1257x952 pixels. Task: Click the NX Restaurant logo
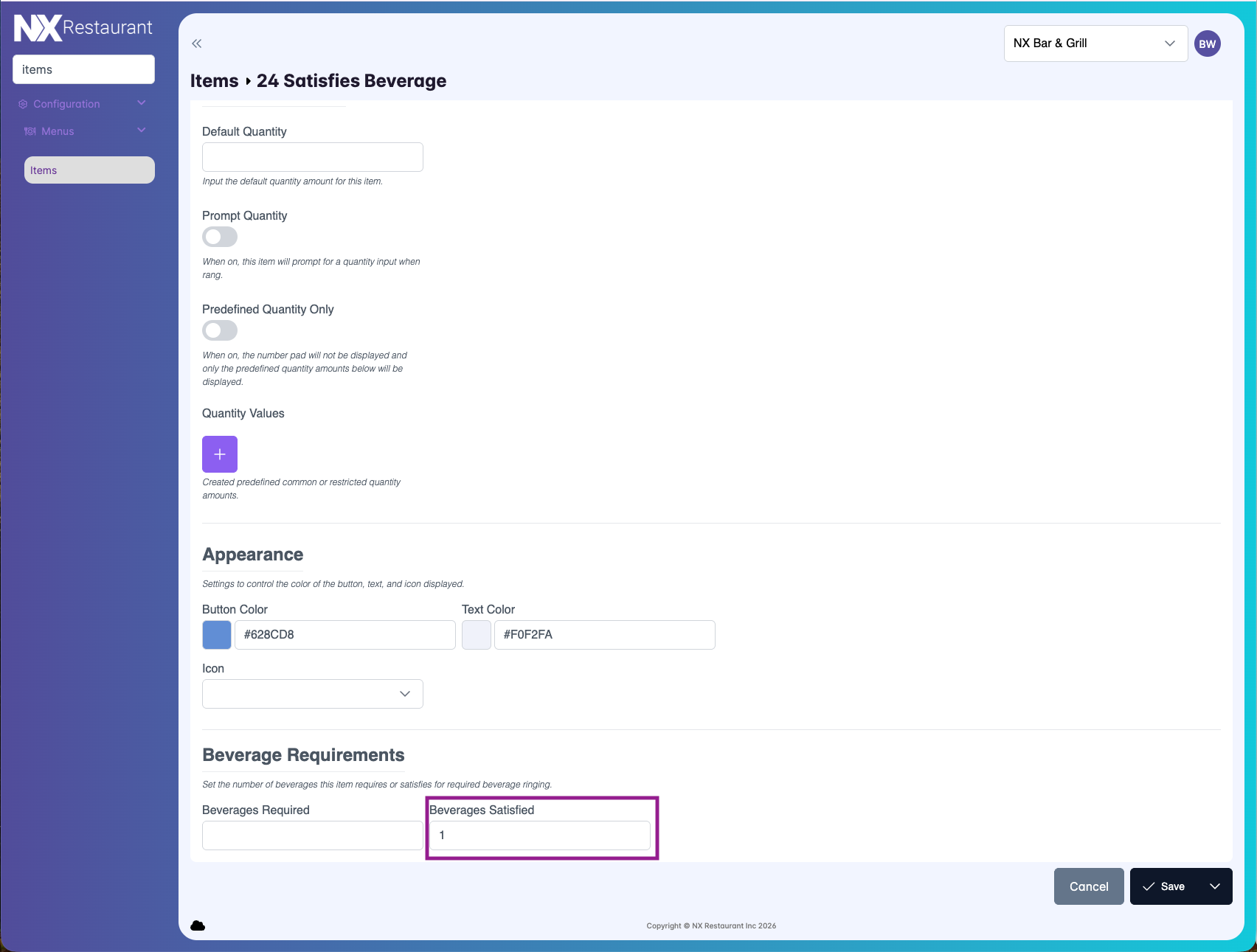[83, 28]
